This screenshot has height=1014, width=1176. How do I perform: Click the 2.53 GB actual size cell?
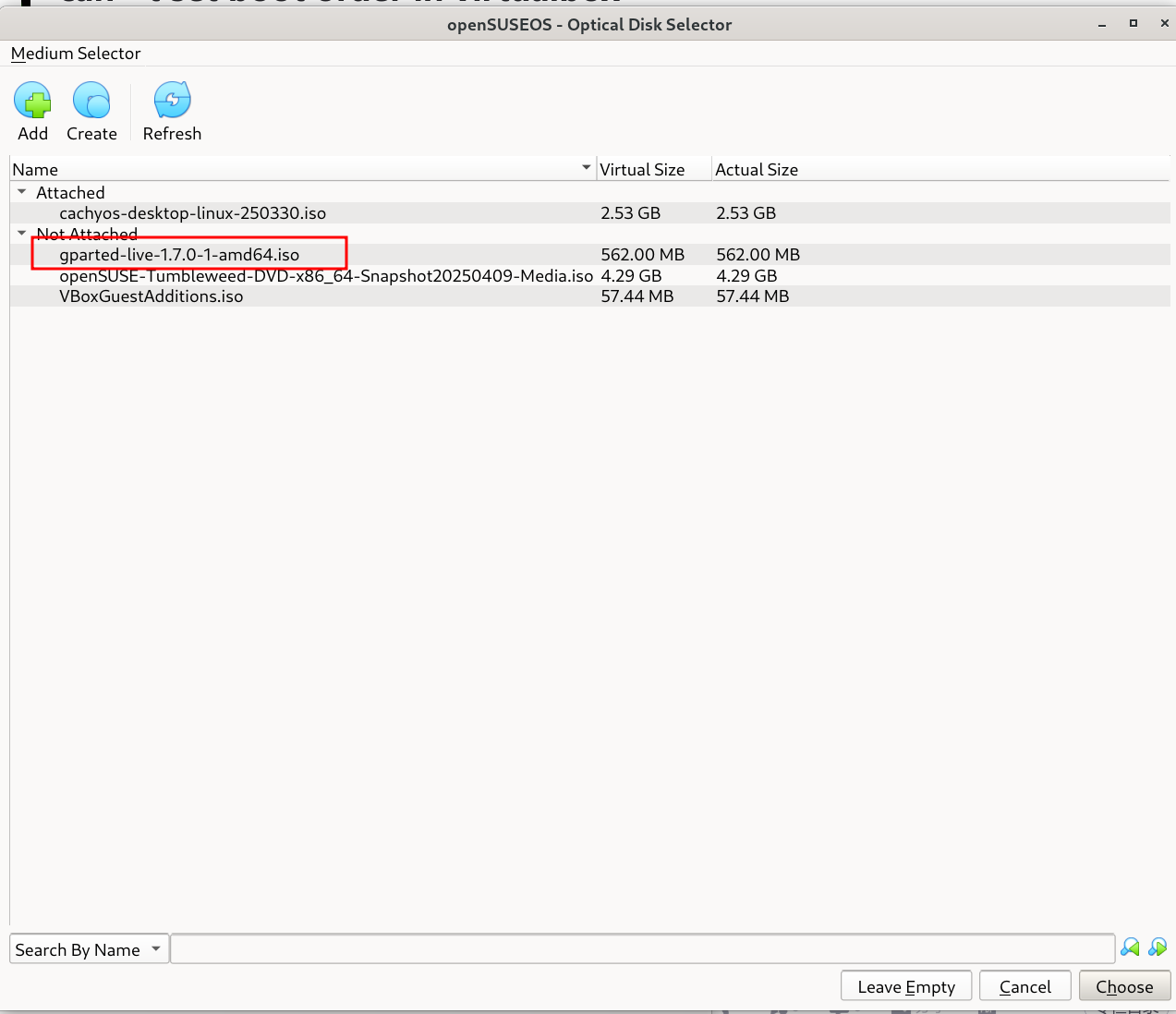pos(746,213)
